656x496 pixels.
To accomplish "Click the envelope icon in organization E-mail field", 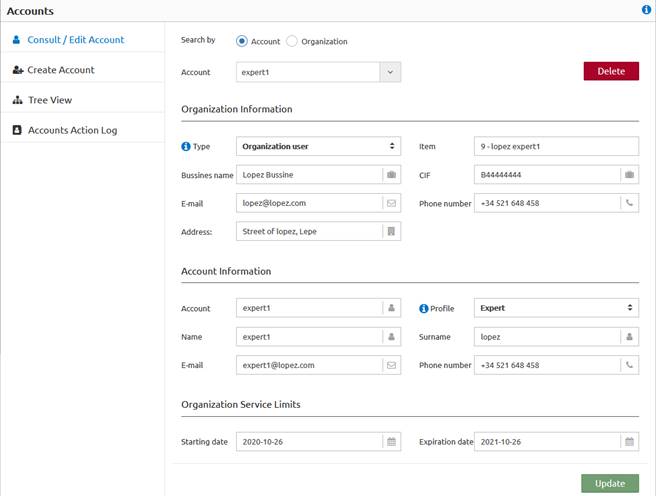I will (392, 203).
